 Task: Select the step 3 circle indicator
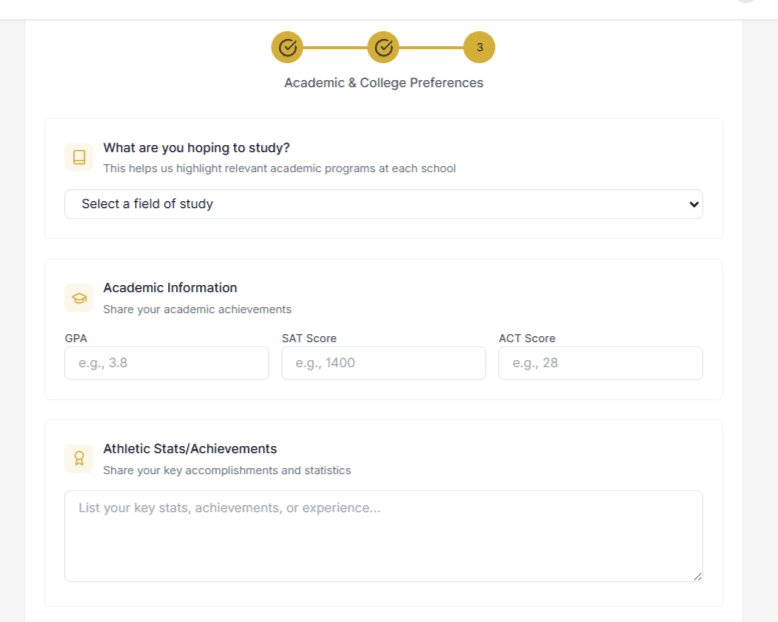coord(479,47)
